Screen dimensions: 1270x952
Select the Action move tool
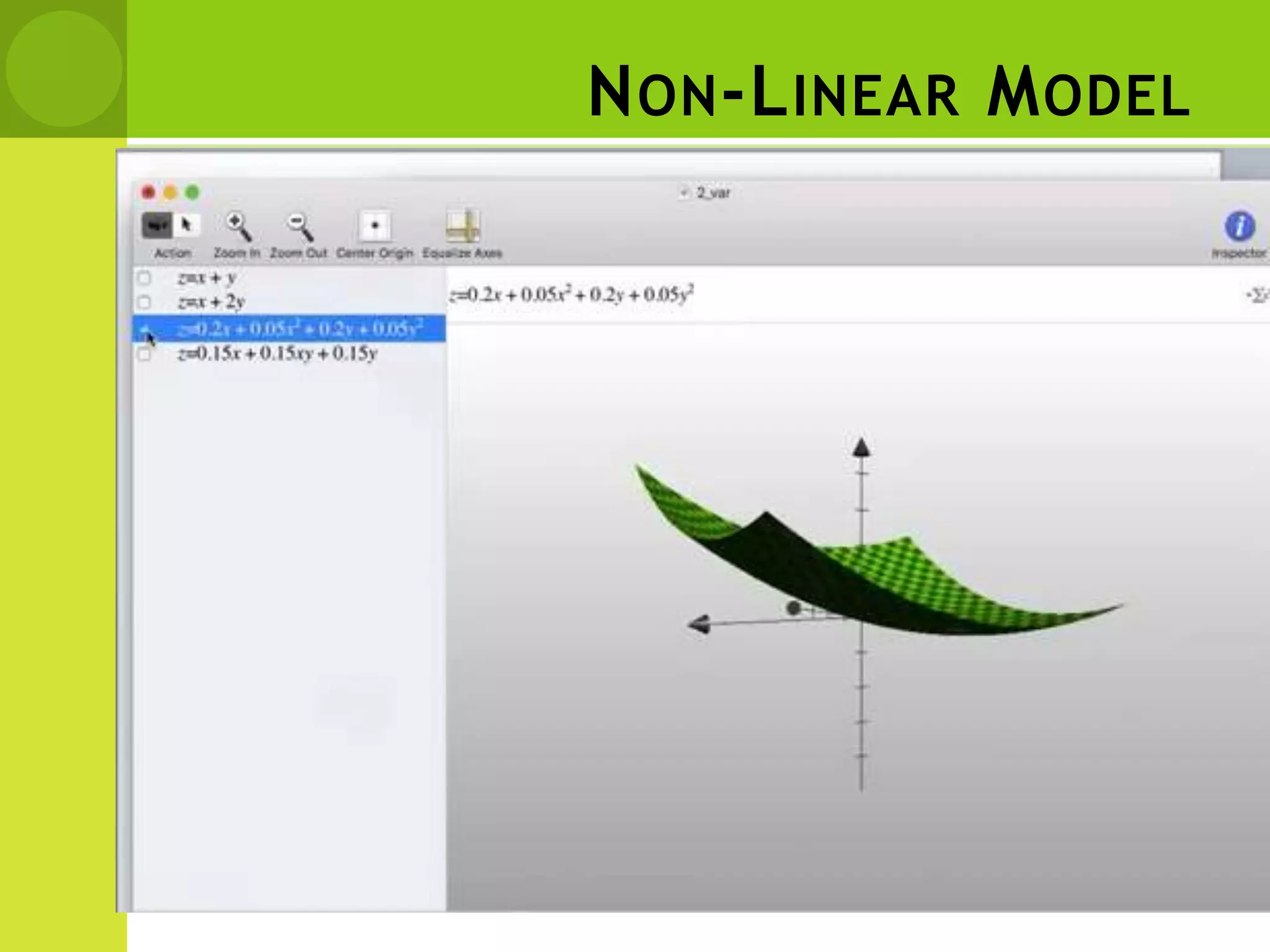pos(157,226)
